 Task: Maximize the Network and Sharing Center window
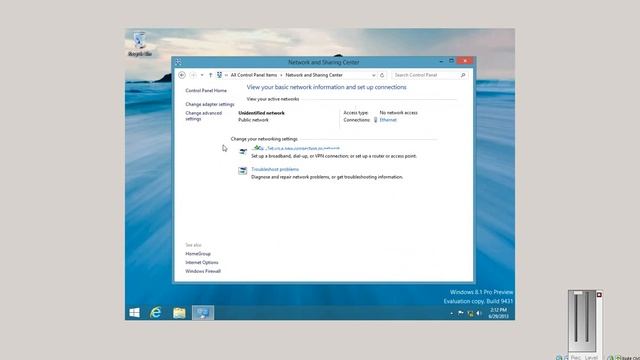(x=451, y=61)
